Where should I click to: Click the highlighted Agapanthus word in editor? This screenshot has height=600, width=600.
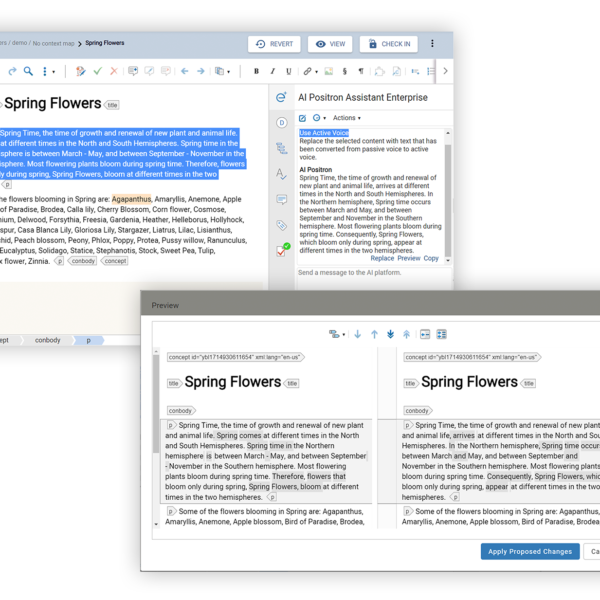[x=131, y=199]
